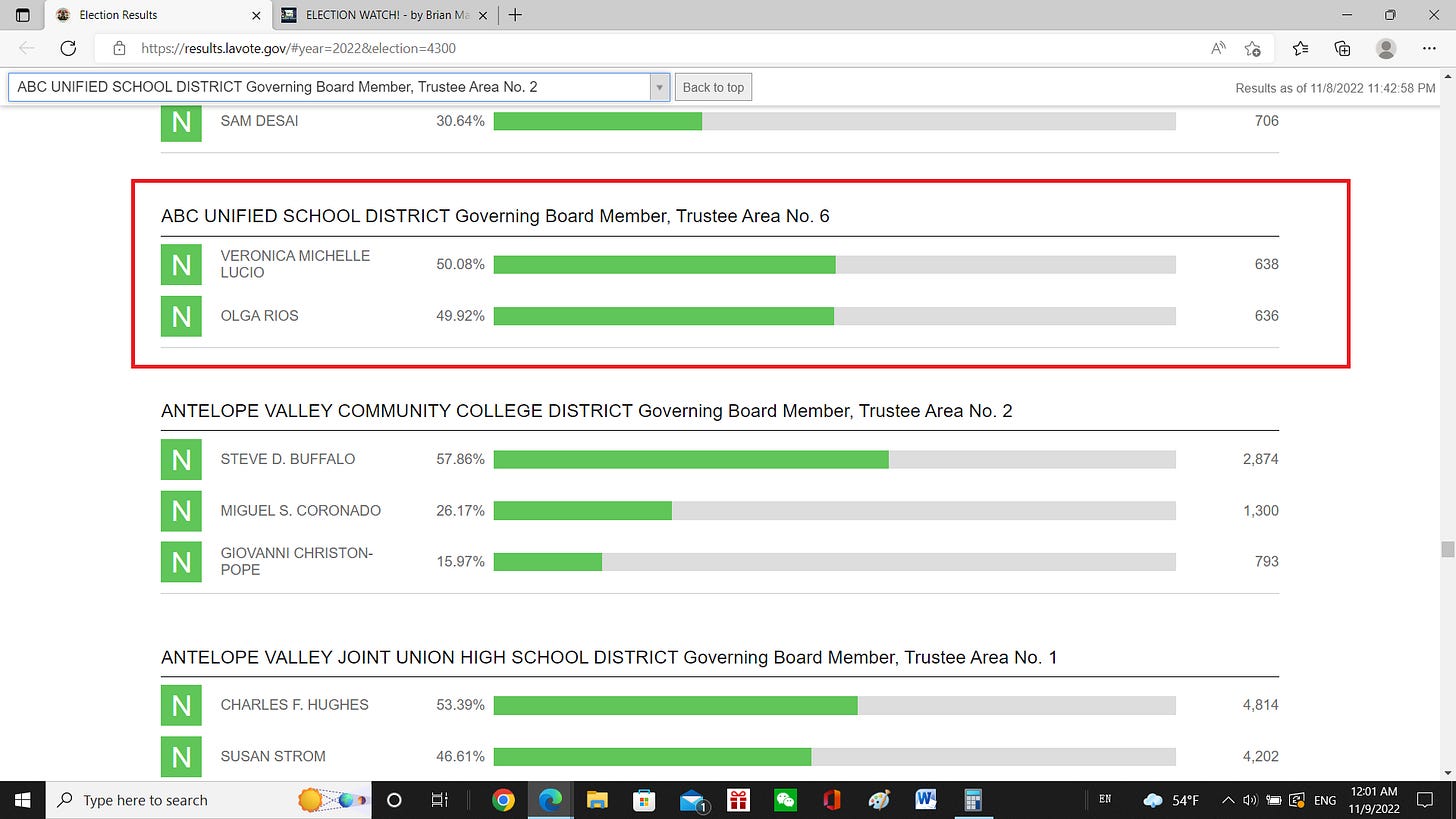Open the contest selection combo box
The width and height of the screenshot is (1456, 819).
point(339,87)
